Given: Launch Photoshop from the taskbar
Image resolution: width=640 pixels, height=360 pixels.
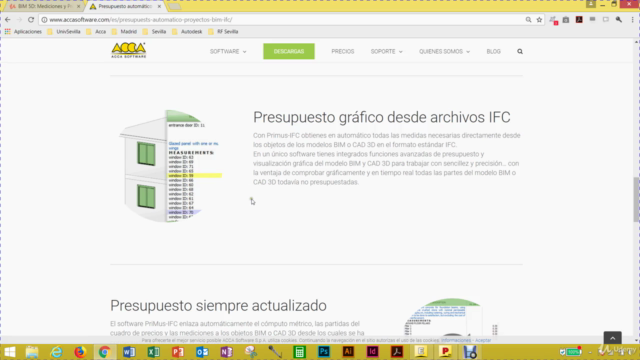Looking at the screenshot, I should click(324, 352).
